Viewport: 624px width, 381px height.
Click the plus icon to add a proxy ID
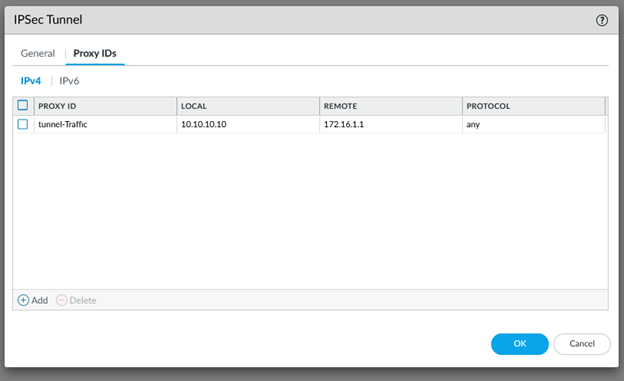[23, 300]
